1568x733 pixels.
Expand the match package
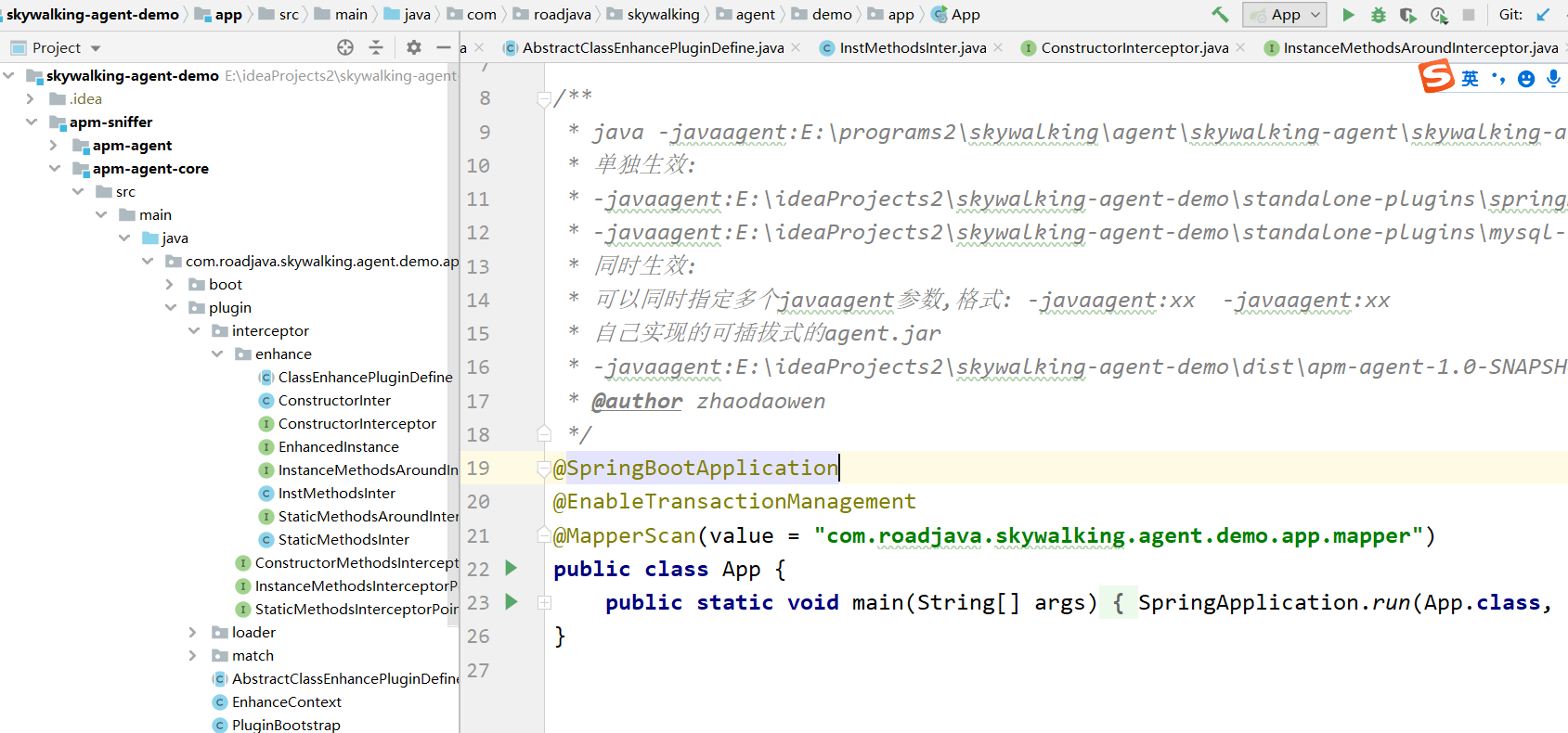pos(193,655)
